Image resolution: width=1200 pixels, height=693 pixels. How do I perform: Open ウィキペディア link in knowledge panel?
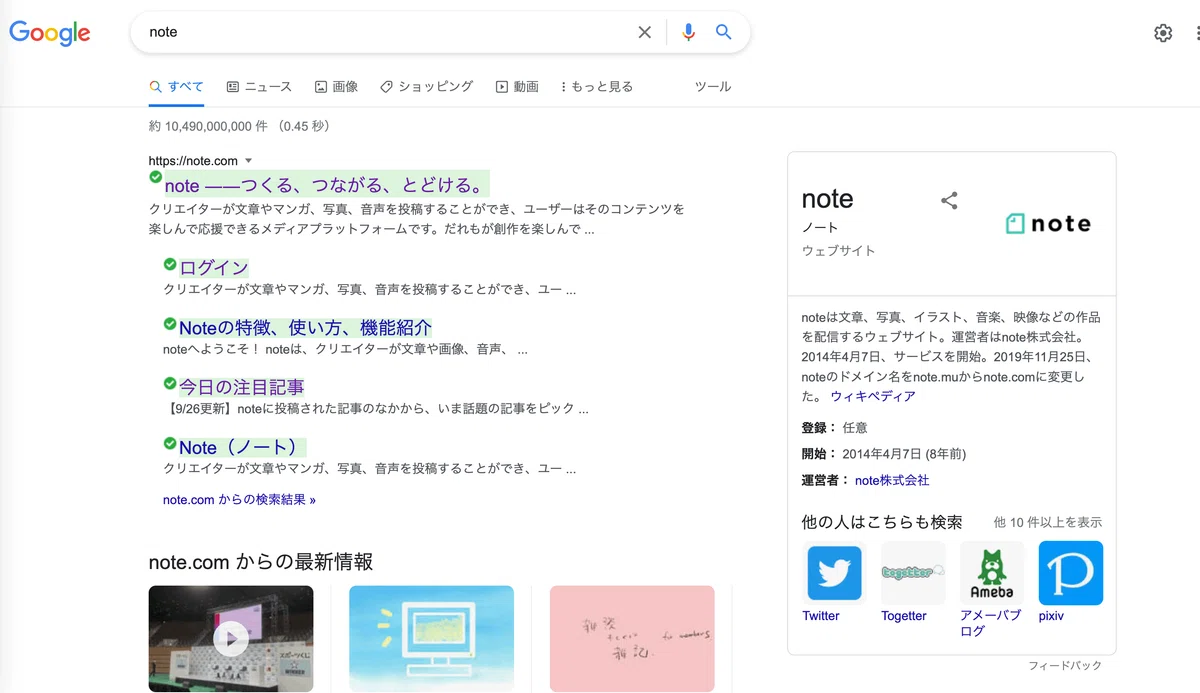873,396
